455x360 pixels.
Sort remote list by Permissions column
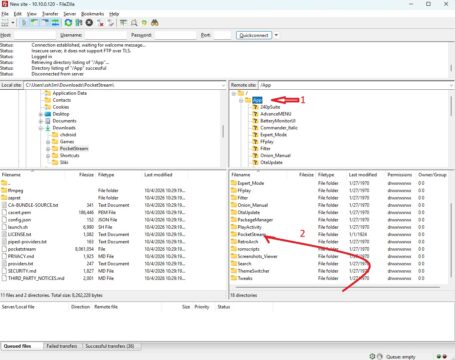click(400, 175)
